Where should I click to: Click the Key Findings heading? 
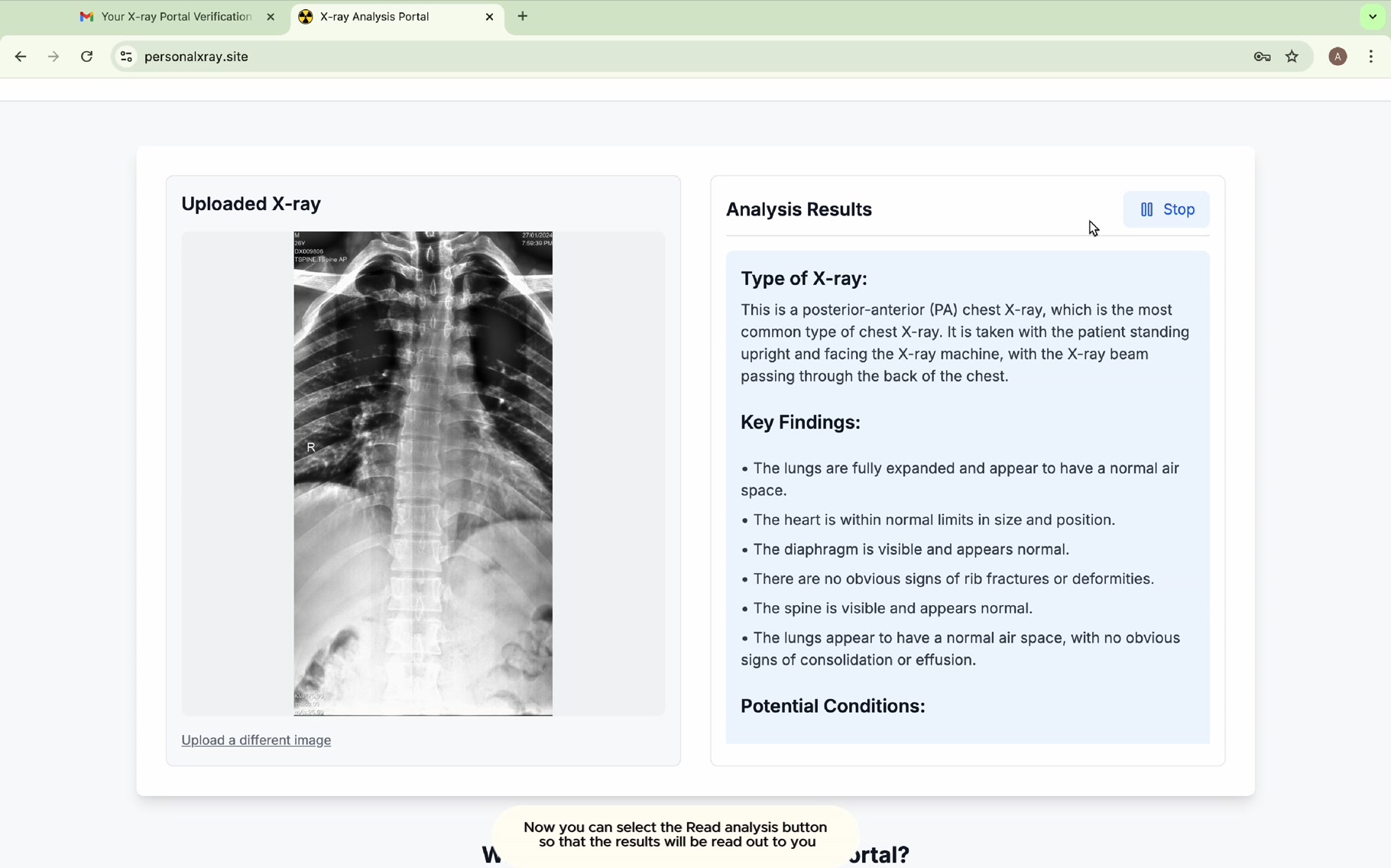(x=800, y=423)
